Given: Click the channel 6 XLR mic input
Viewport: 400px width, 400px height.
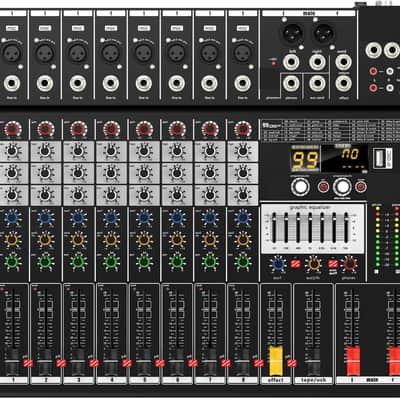Looking at the screenshot, I should point(177,53).
